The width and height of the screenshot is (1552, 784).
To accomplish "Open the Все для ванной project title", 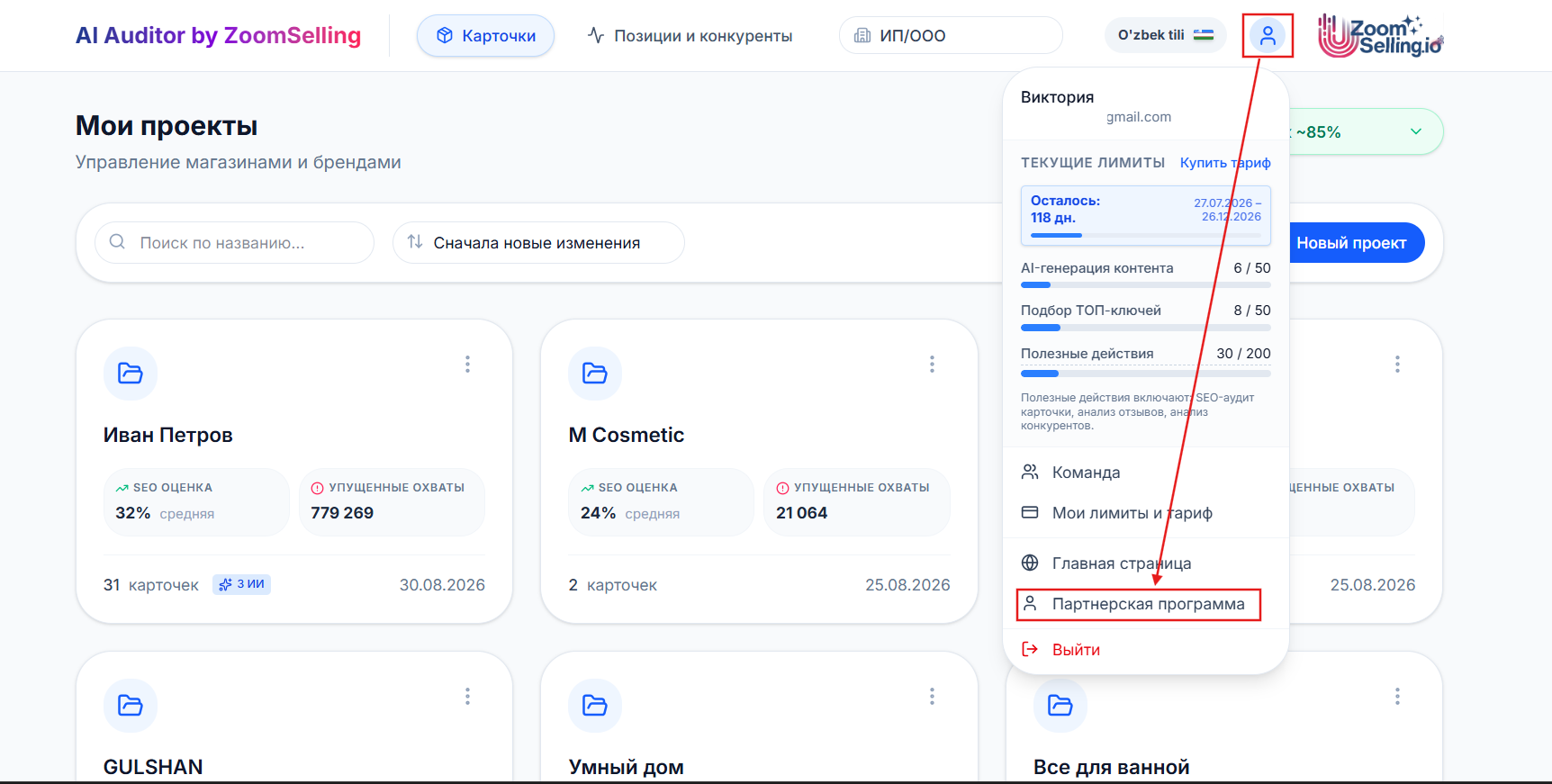I will click(1112, 767).
